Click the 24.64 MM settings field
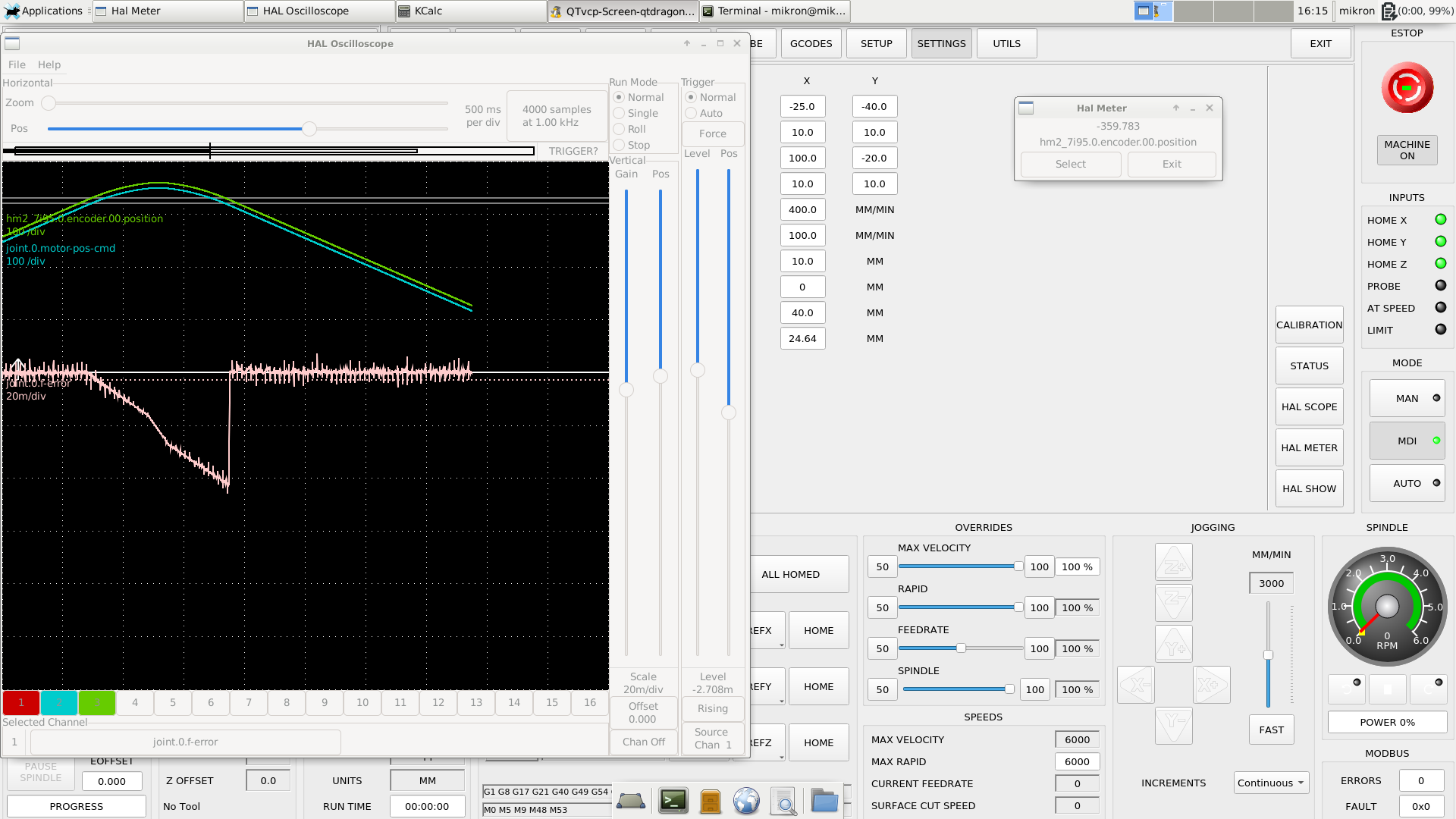Screen dimensions: 1456x819 tap(802, 338)
